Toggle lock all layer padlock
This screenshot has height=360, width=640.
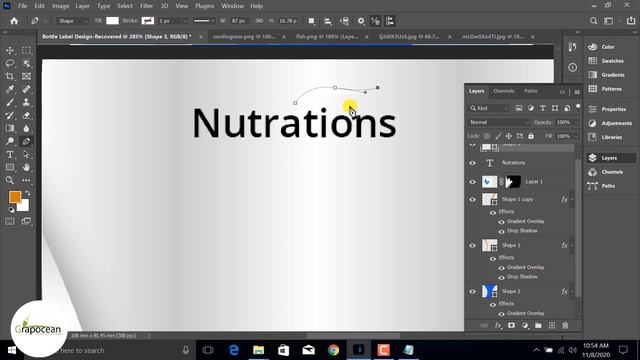click(x=531, y=136)
